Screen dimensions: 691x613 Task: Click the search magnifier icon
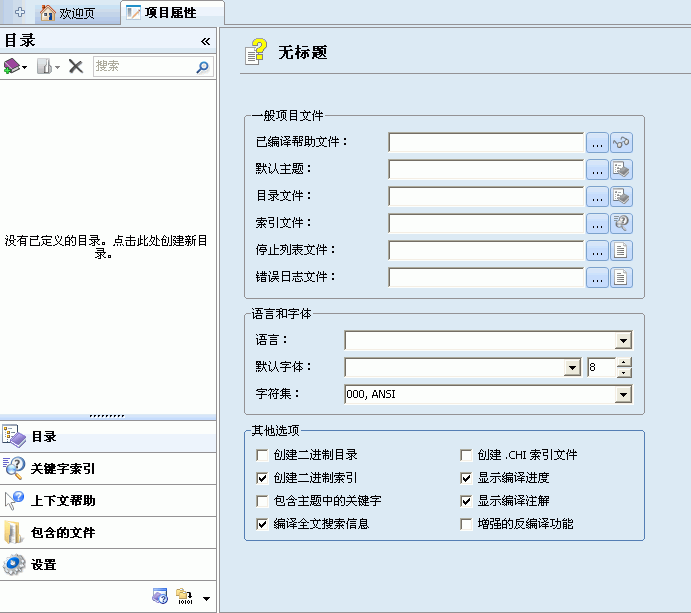[x=203, y=67]
